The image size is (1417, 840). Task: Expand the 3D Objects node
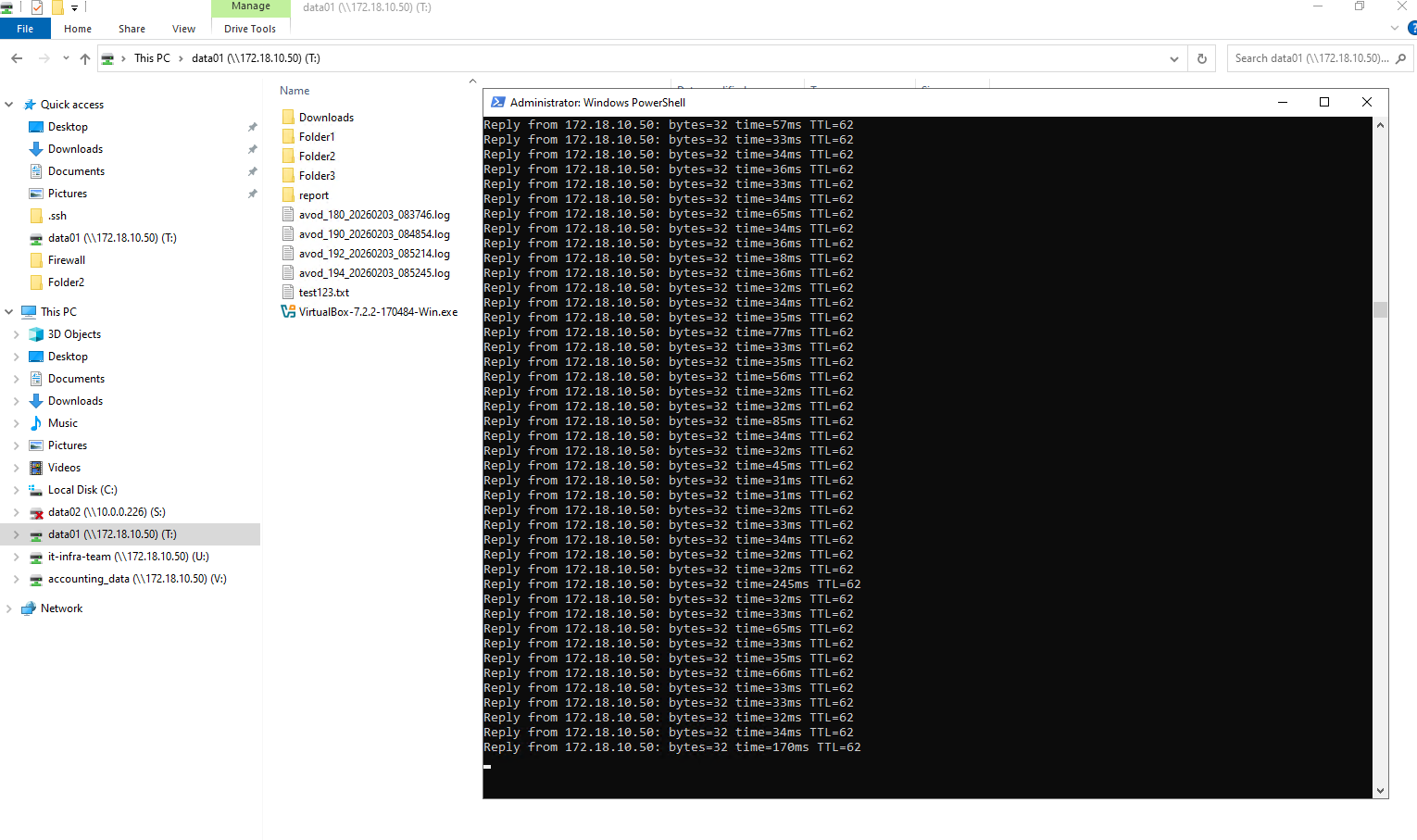16,334
